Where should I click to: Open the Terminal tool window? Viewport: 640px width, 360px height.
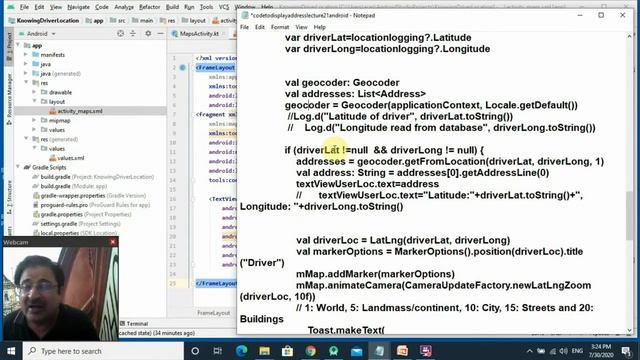pos(134,323)
